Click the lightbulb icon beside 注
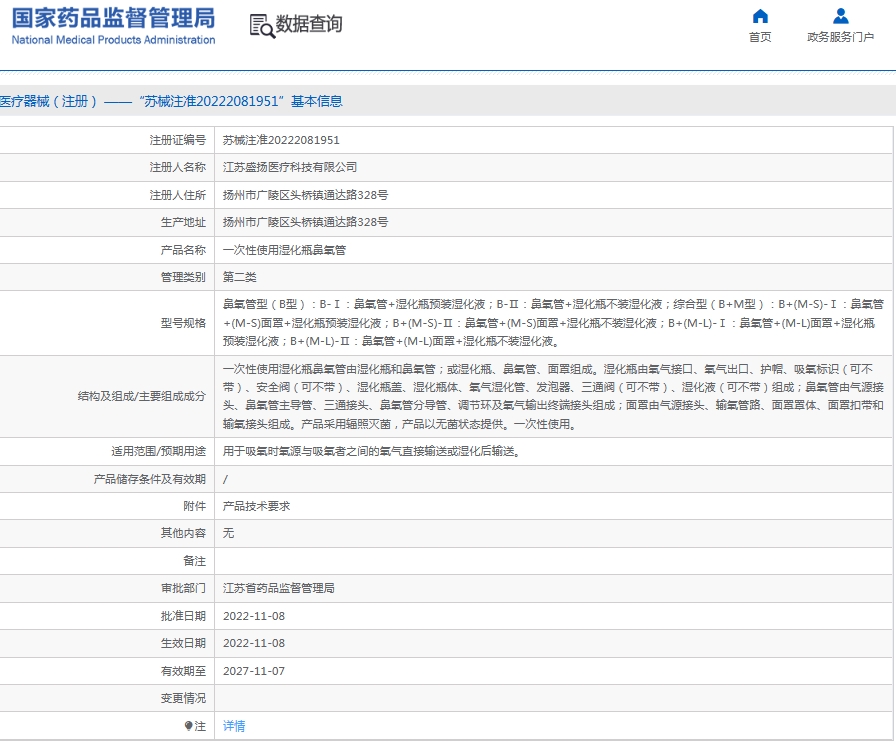Screen dimensions: 896x747 189,726
